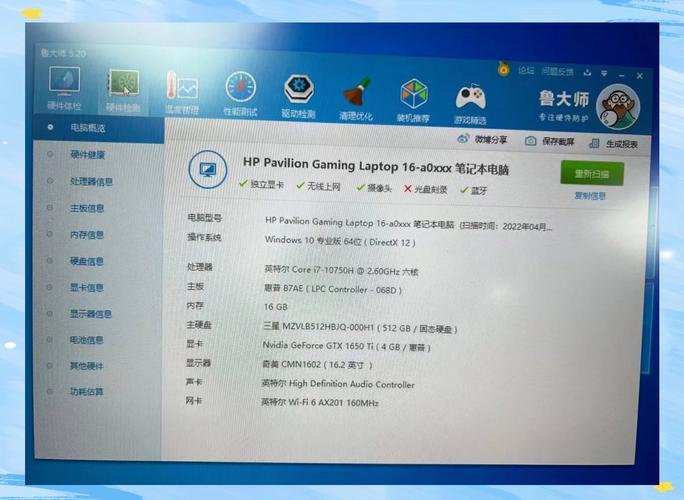Select 硬件检测 hardware detection icon
This screenshot has height=500, width=684.
123,87
